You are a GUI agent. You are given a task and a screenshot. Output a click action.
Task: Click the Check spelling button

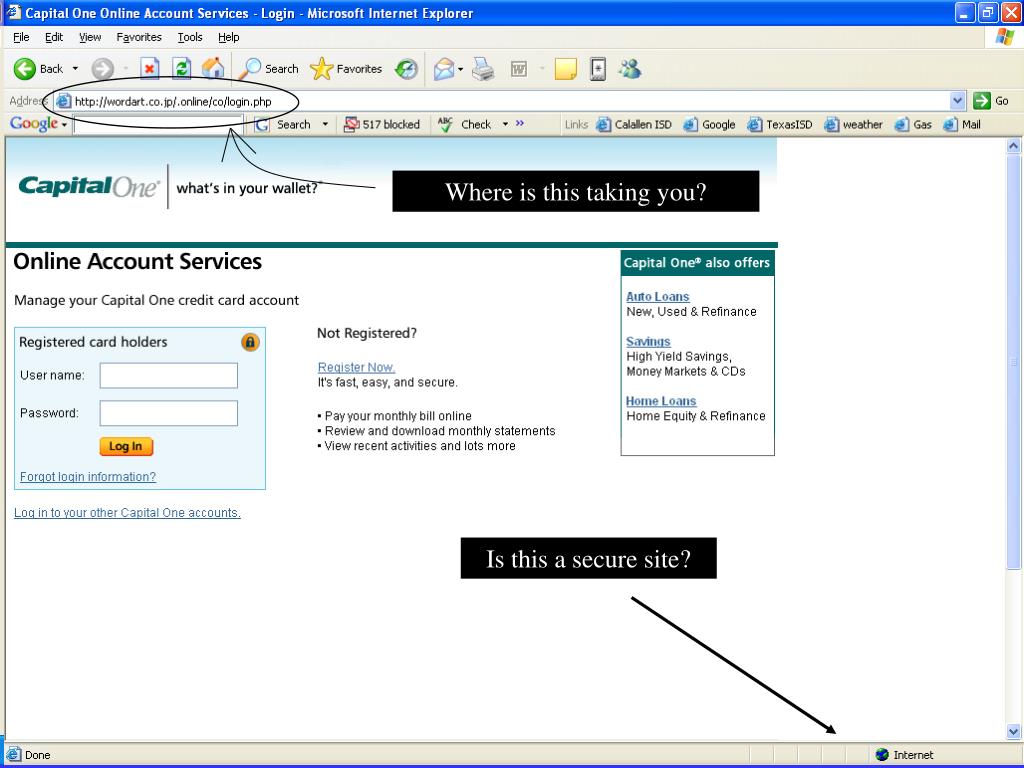[x=465, y=124]
